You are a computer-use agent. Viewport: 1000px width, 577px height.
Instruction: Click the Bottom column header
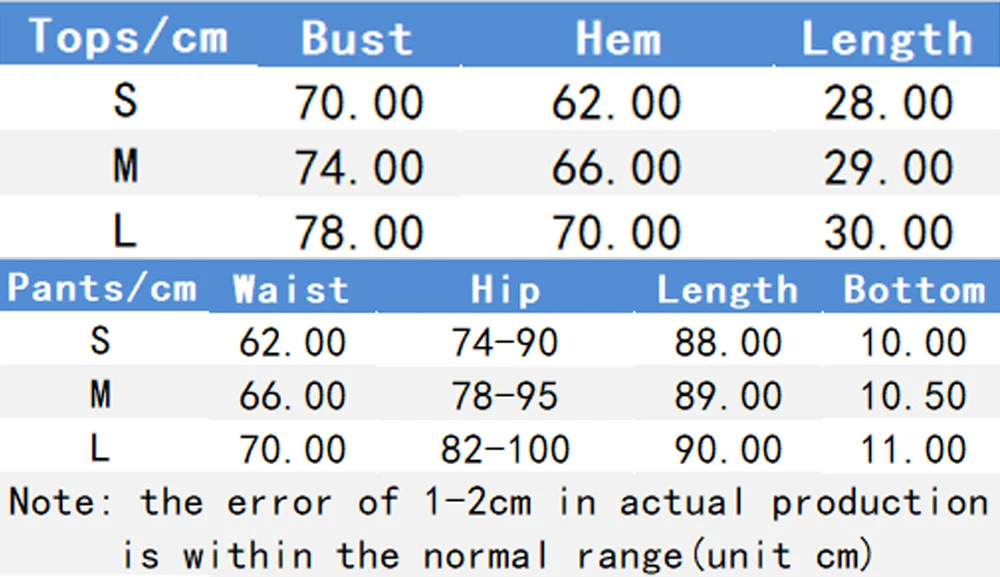point(914,290)
